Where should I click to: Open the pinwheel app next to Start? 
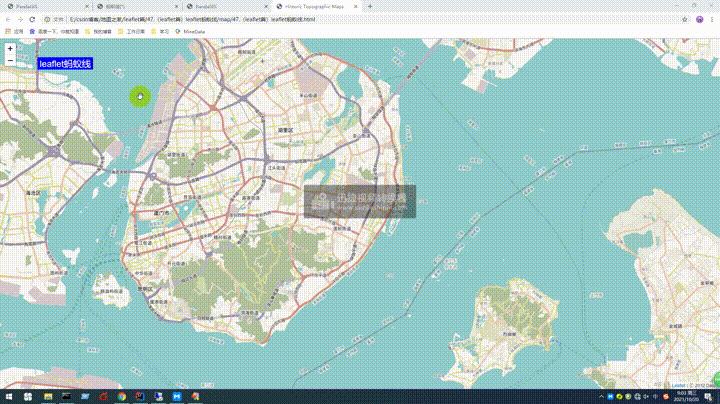click(28, 397)
